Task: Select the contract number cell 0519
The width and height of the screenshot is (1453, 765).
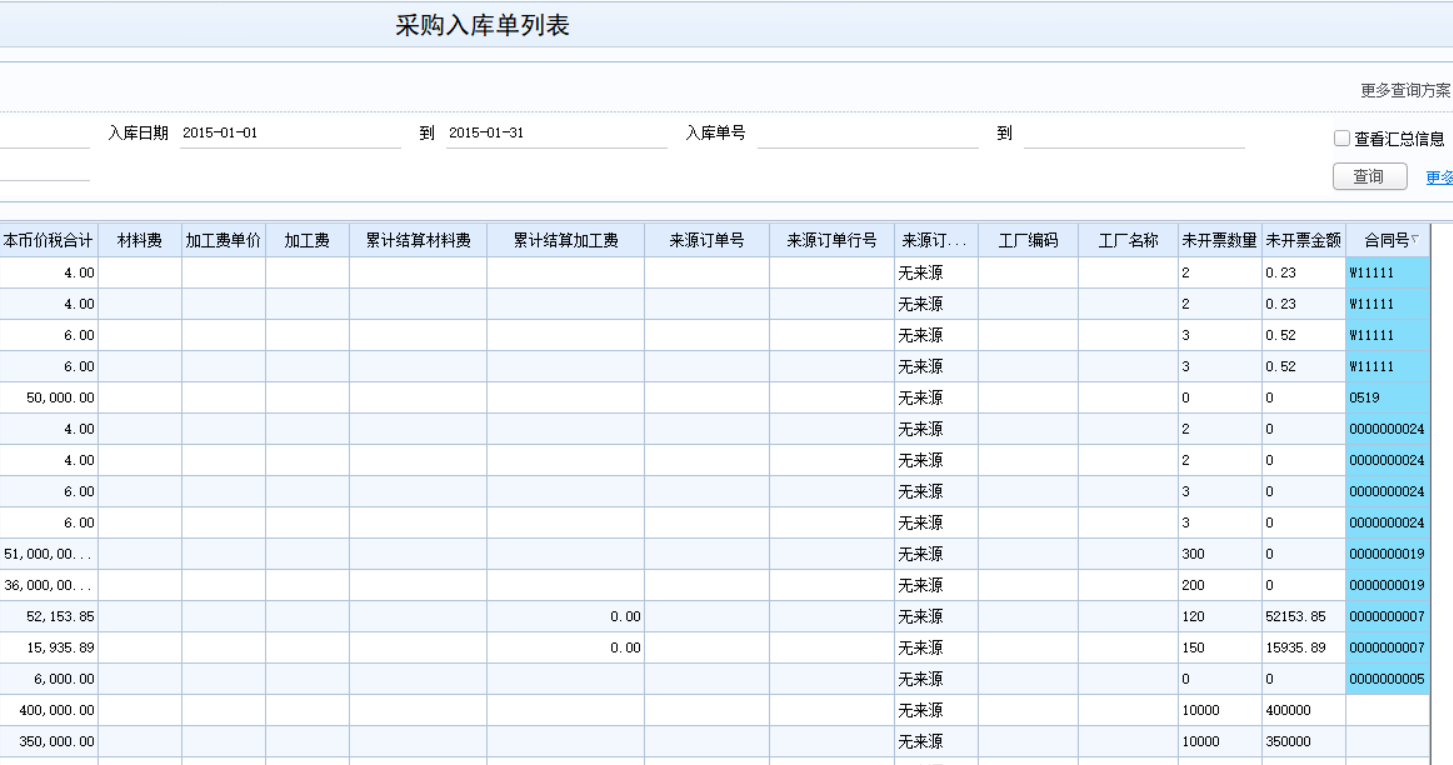Action: tap(1387, 397)
